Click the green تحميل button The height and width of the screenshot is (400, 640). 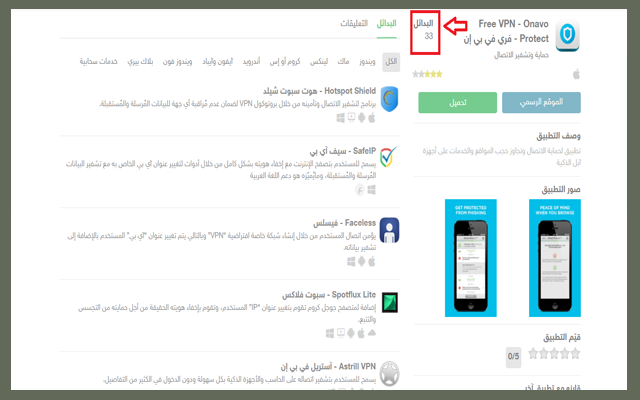coord(458,102)
